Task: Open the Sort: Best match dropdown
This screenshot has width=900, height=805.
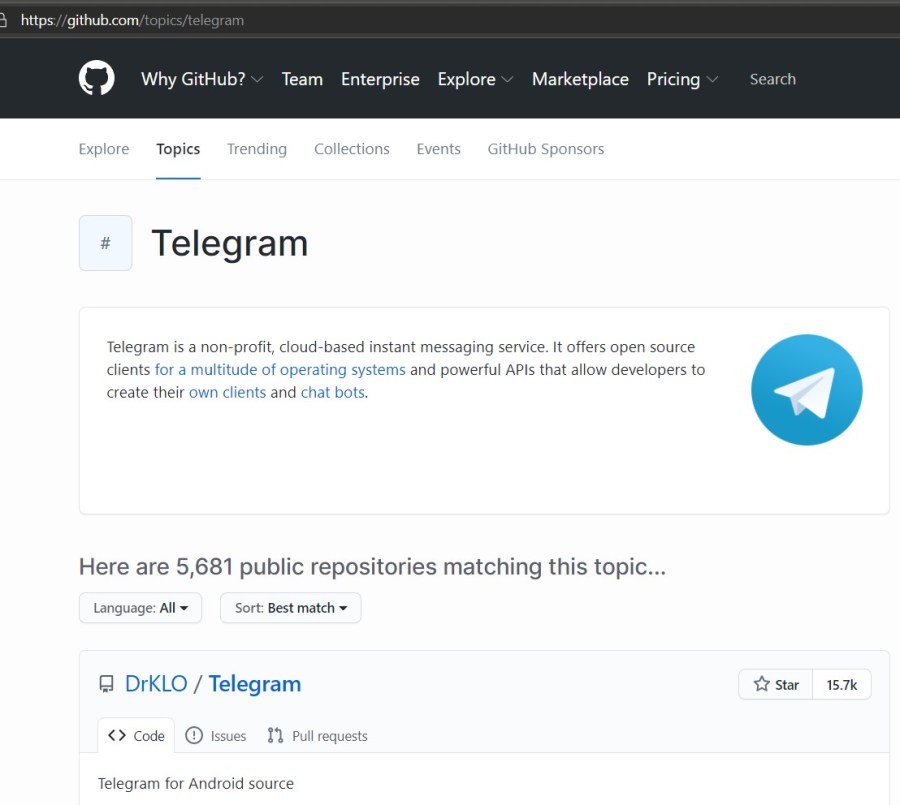Action: click(x=291, y=608)
